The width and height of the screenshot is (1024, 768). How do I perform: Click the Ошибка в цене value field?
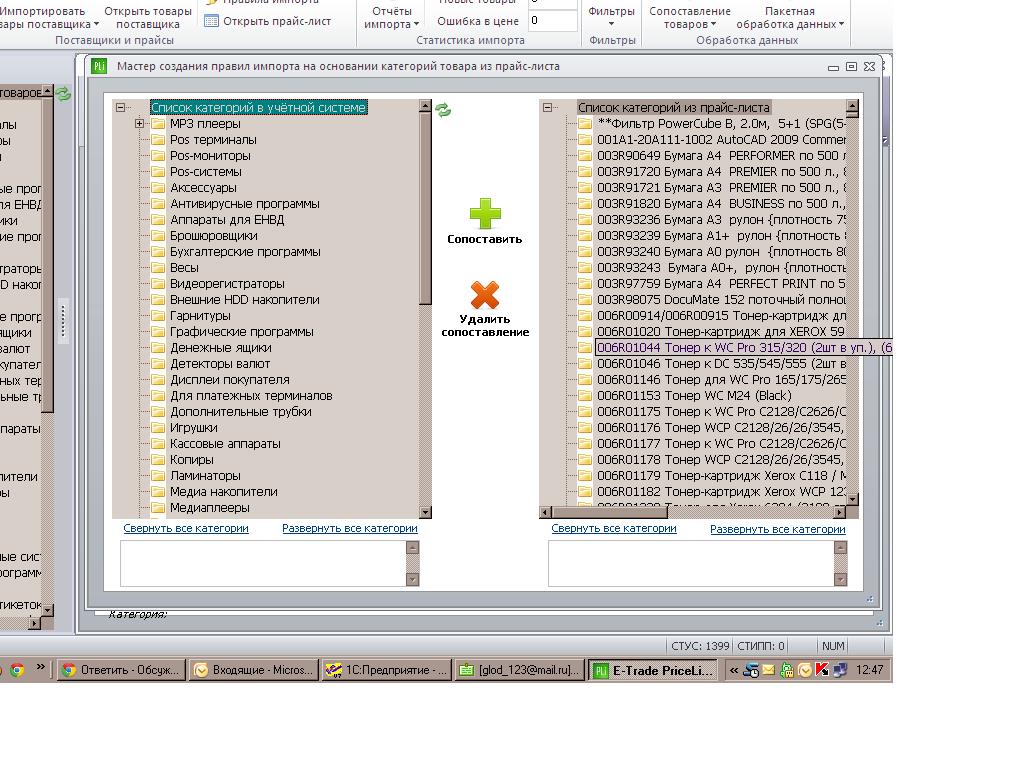[x=552, y=21]
